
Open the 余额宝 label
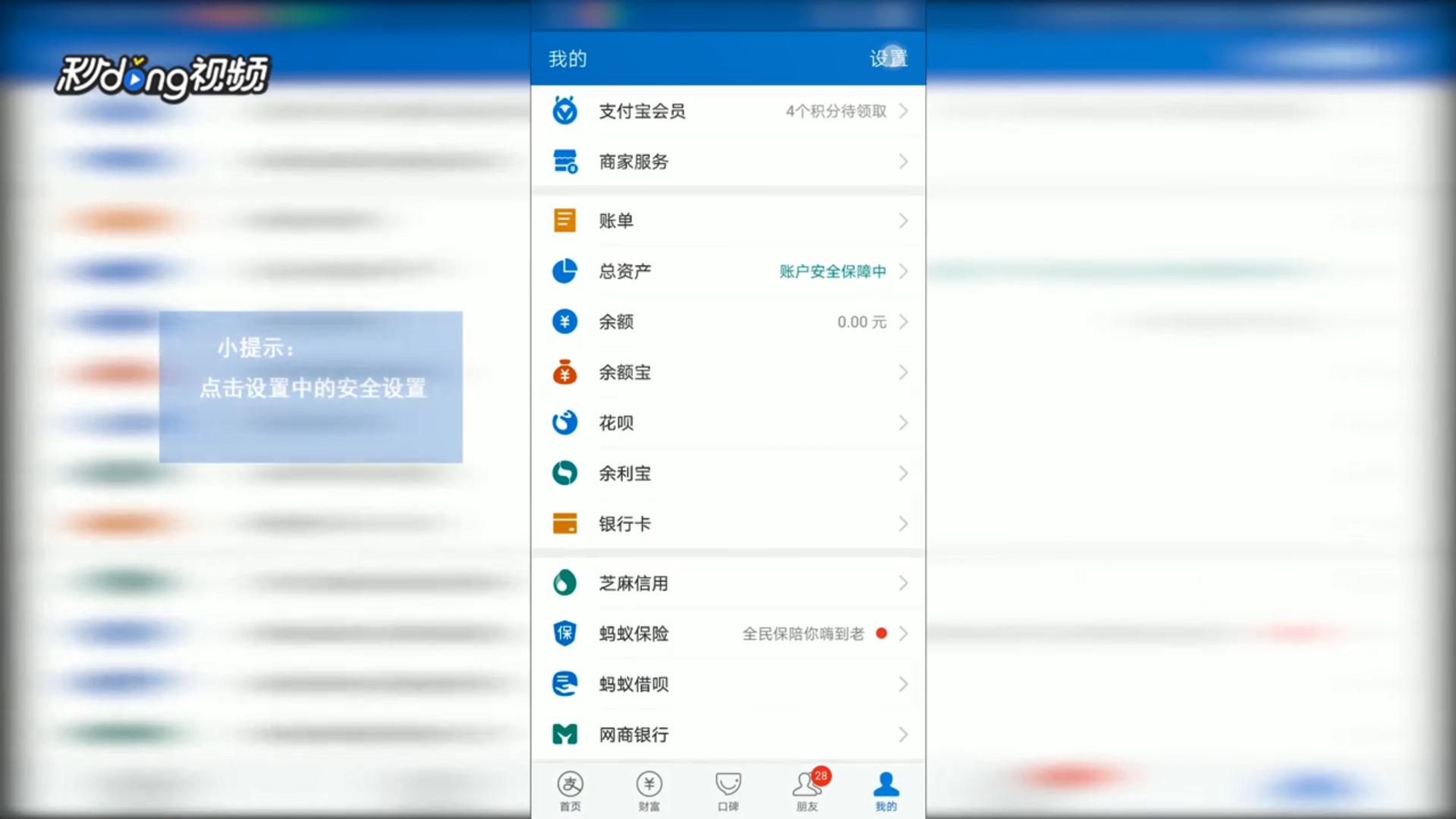pos(624,372)
